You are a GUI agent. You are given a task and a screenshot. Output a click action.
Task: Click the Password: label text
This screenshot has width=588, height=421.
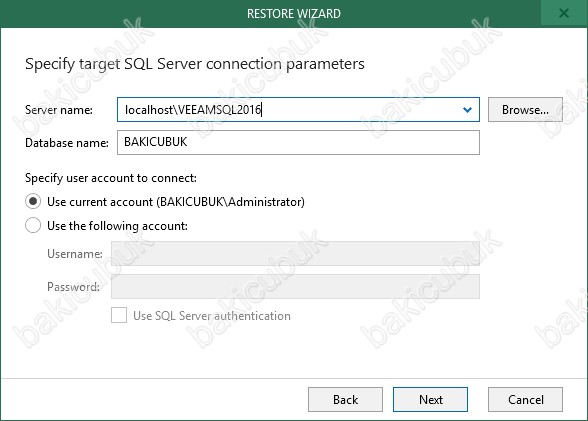(x=74, y=287)
